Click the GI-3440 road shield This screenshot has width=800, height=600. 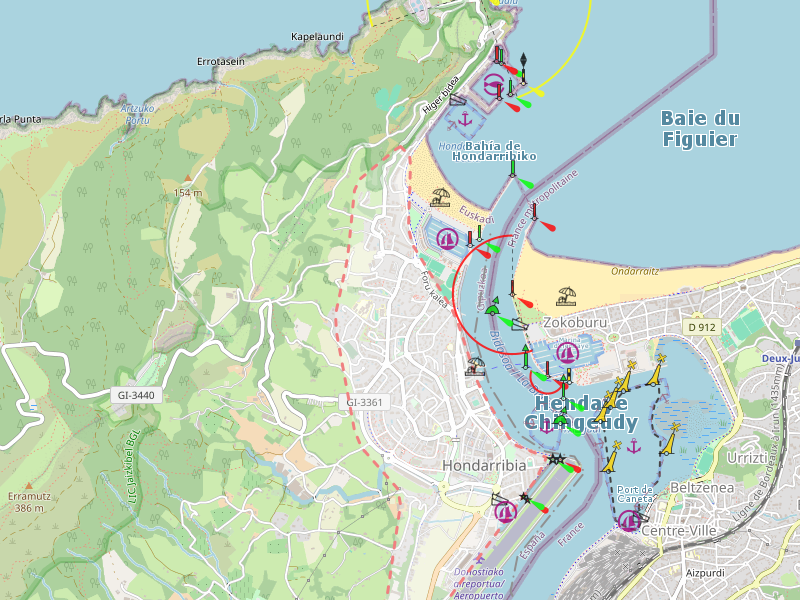[136, 395]
